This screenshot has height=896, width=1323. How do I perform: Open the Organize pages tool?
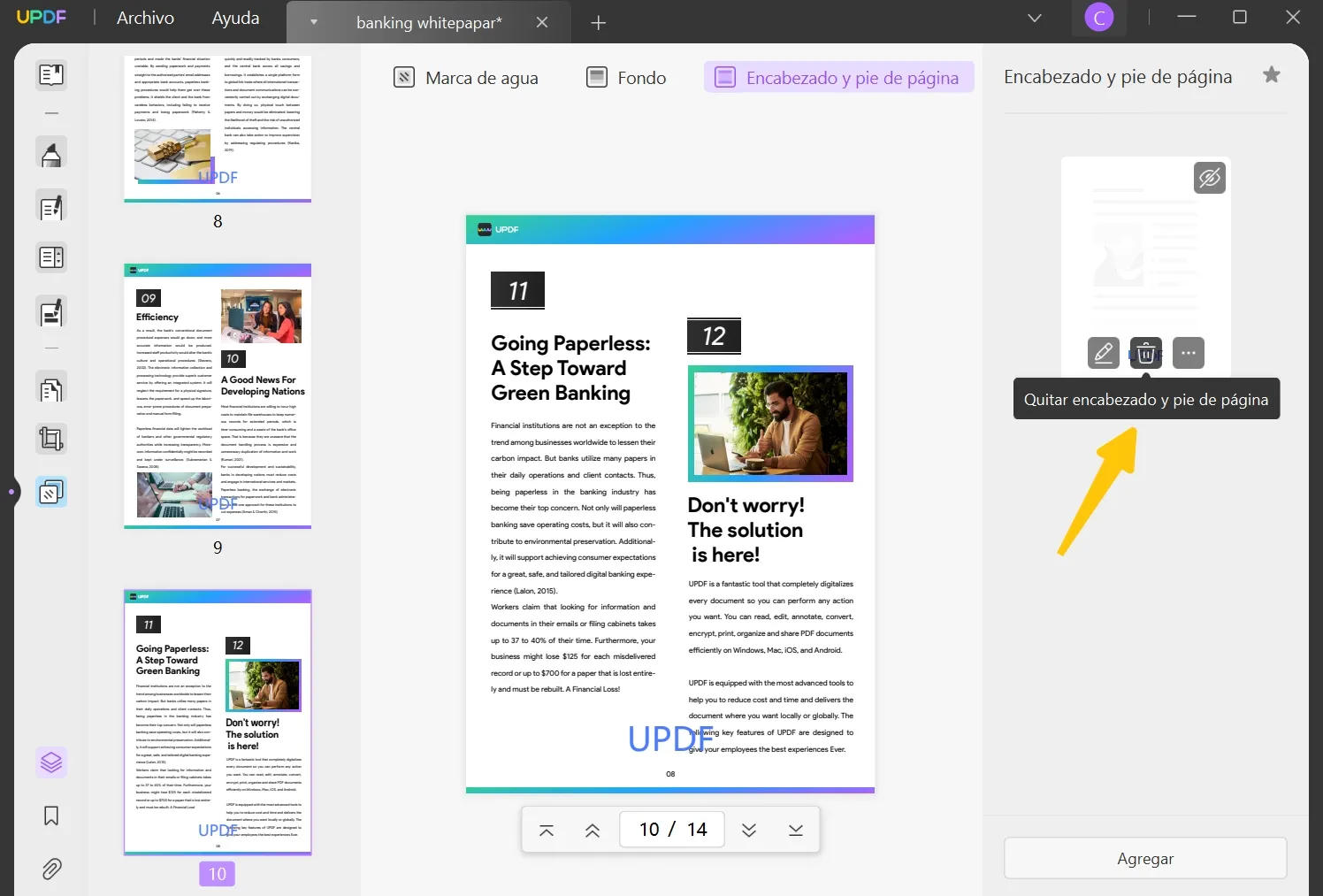[x=51, y=258]
